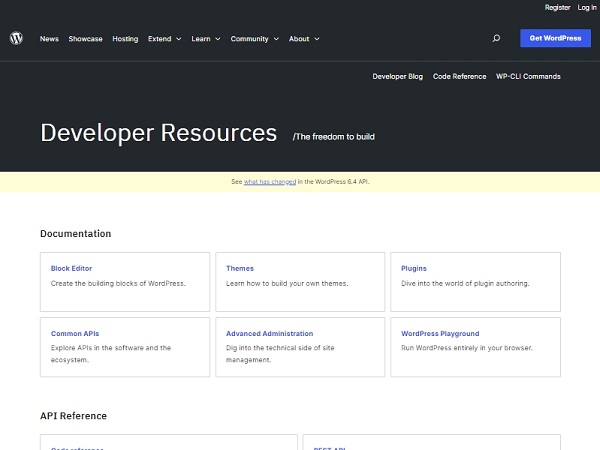Open the News menu item

point(49,39)
